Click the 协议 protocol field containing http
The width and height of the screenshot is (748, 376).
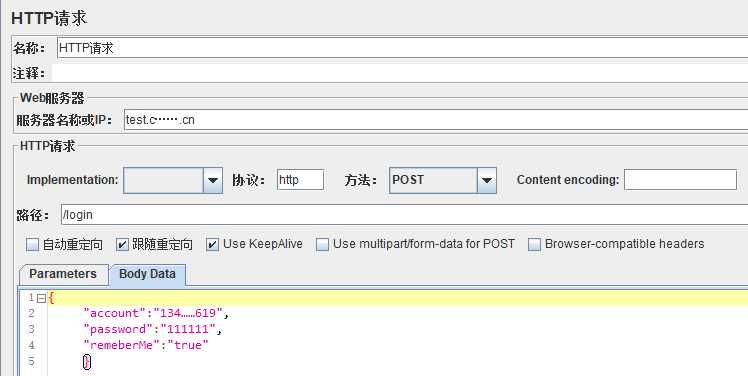300,180
